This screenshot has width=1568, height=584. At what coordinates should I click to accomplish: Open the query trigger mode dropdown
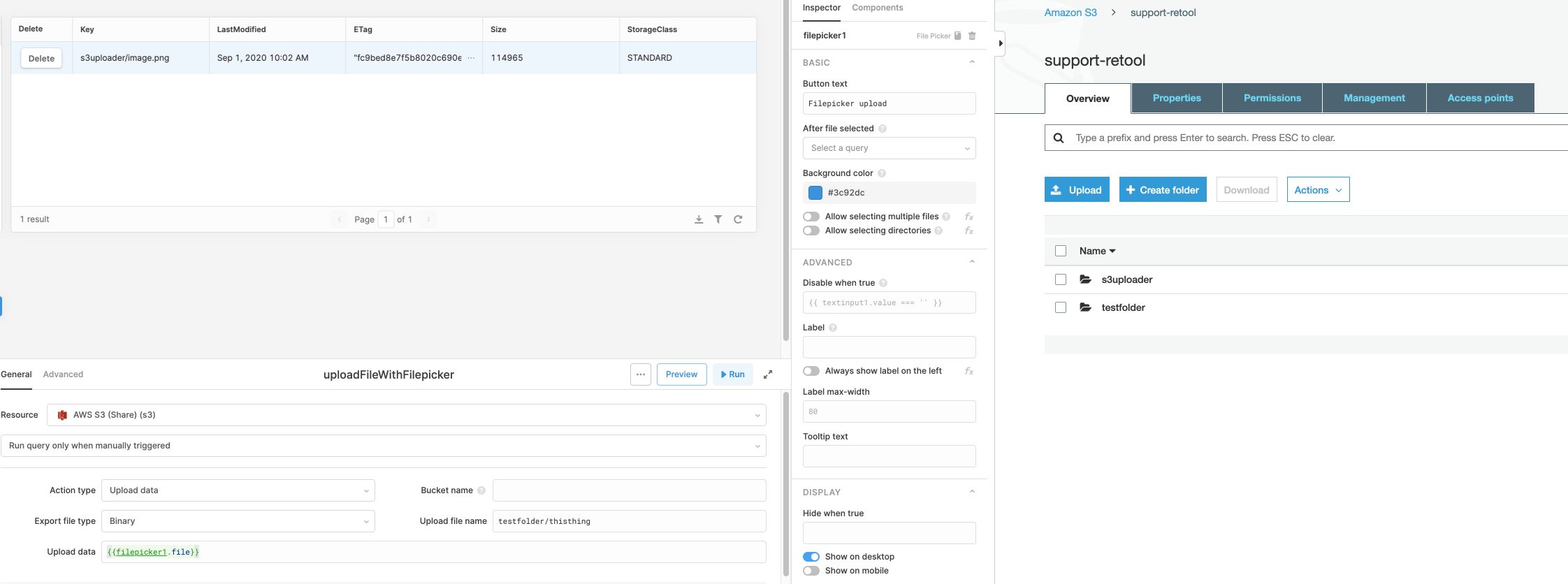(x=384, y=446)
